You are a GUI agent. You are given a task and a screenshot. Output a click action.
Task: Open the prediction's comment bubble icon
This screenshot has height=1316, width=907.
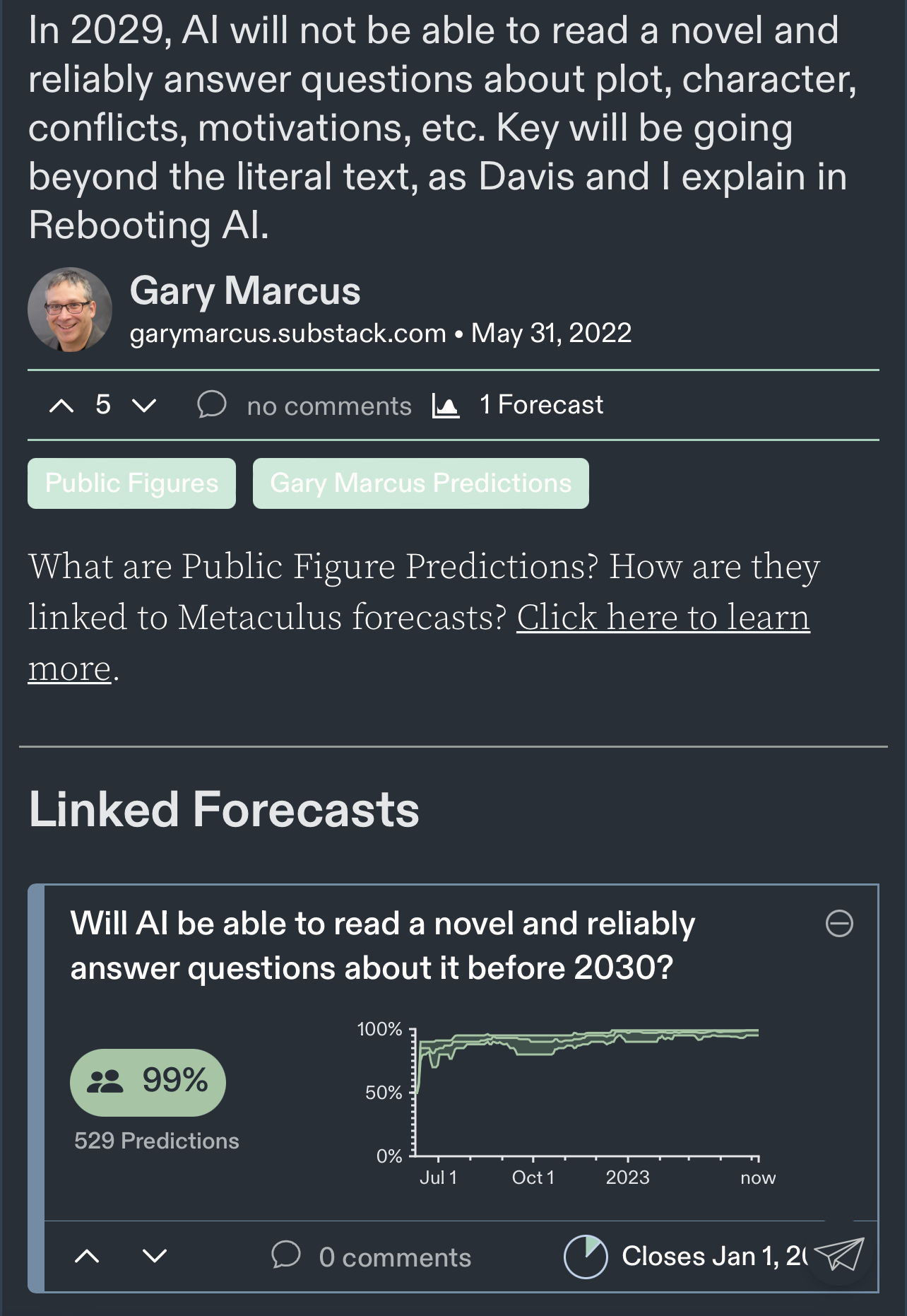211,405
